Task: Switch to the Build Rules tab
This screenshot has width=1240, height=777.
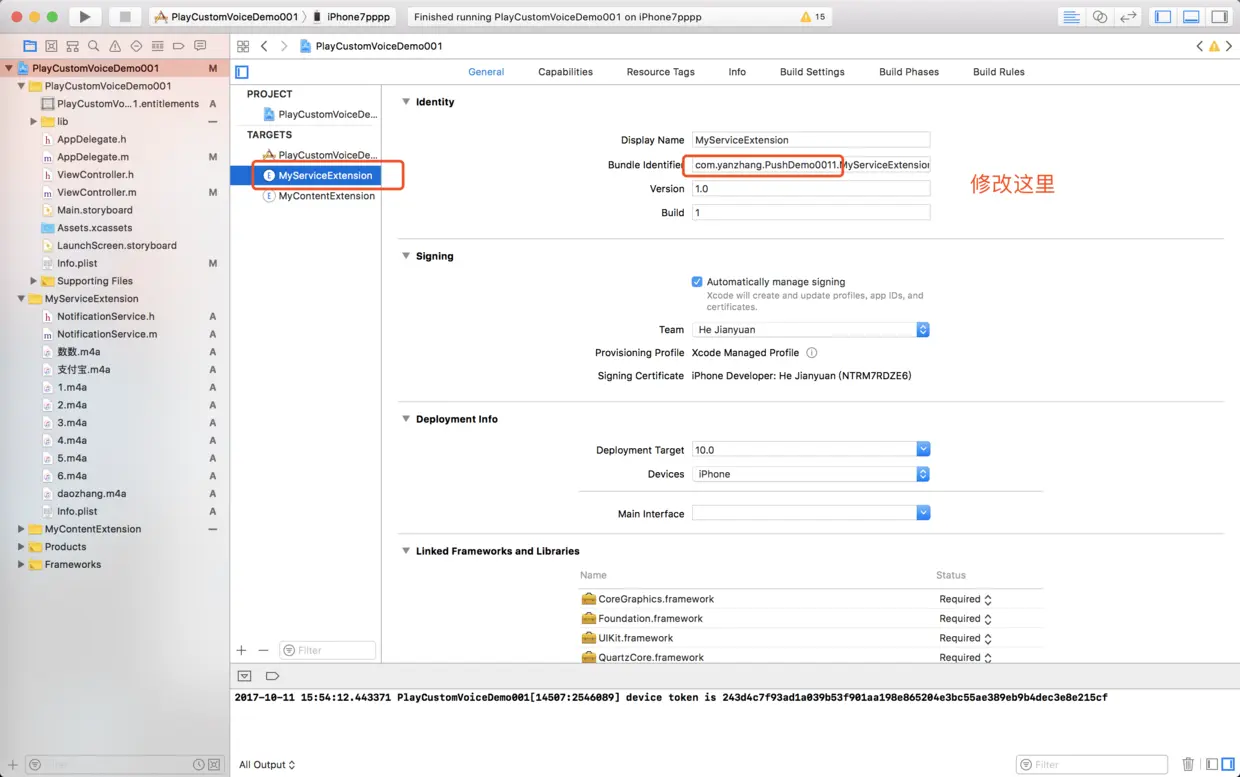Action: 998,72
